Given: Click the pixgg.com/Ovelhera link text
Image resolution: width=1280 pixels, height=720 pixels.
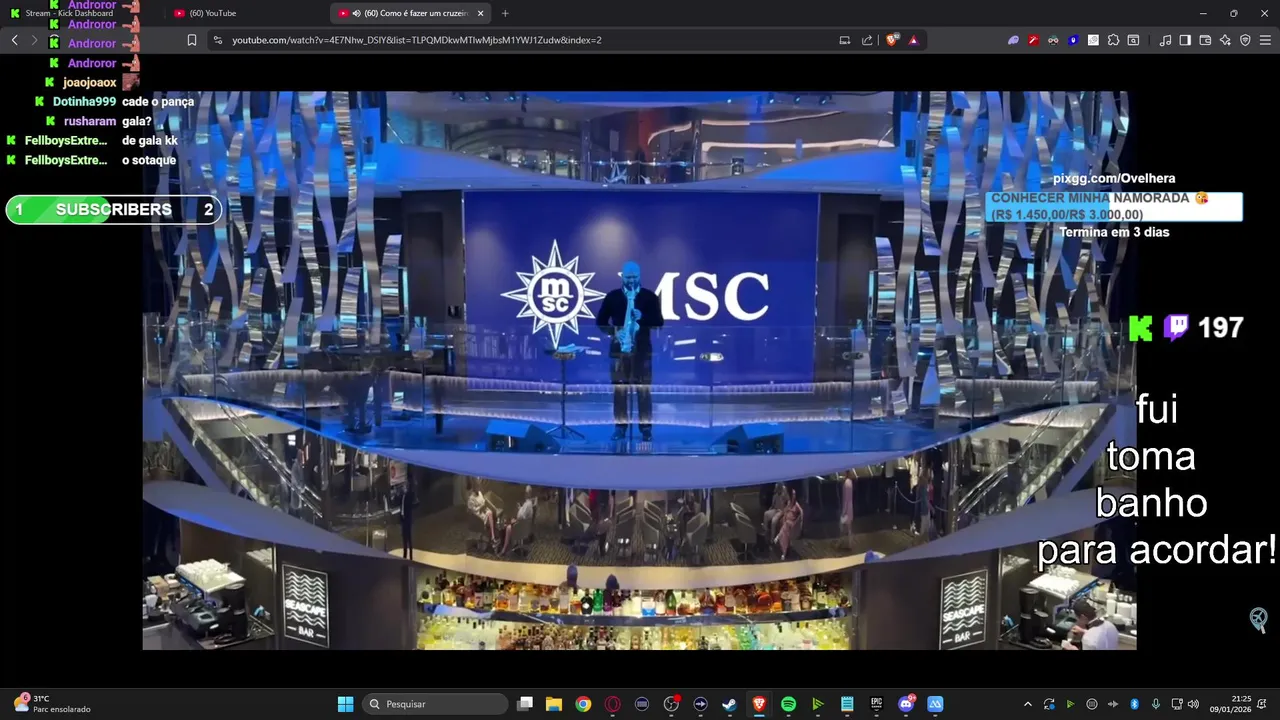Looking at the screenshot, I should [1114, 179].
